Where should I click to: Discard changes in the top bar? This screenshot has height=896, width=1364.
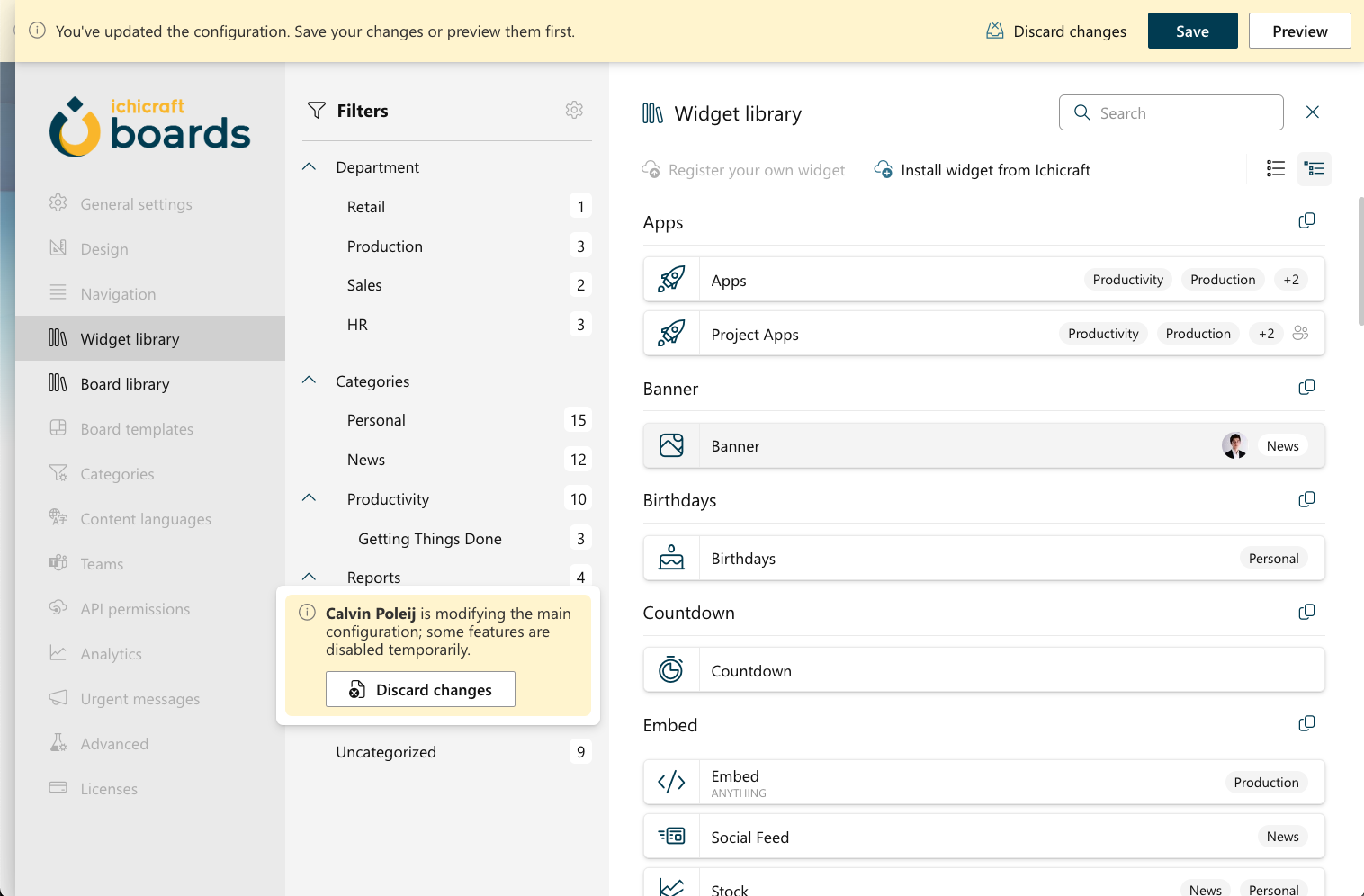1056,31
